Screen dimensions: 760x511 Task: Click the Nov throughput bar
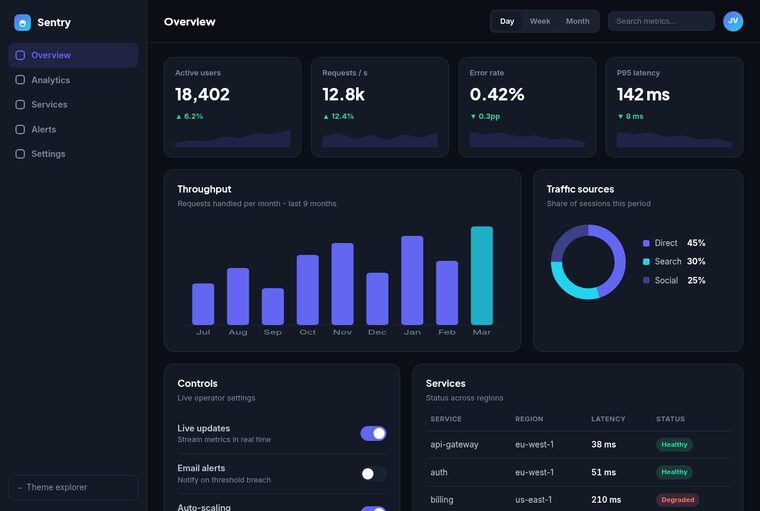click(x=342, y=284)
